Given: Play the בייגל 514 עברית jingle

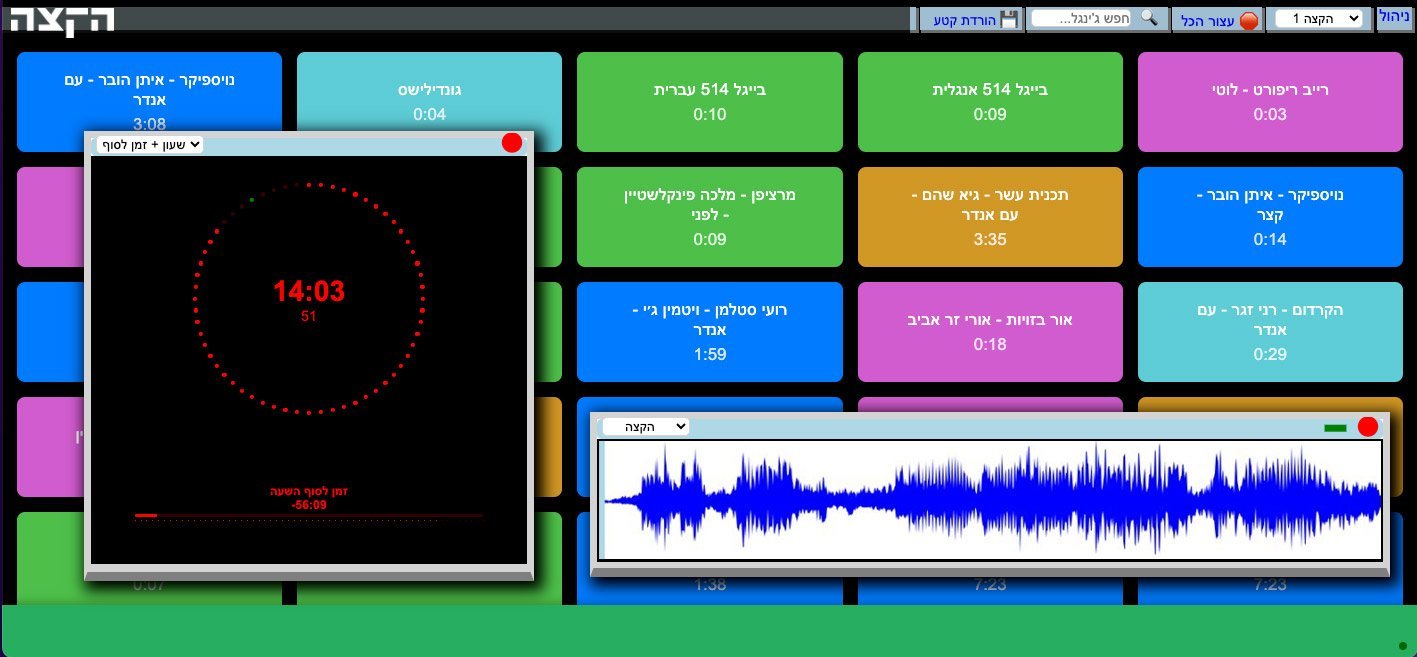Looking at the screenshot, I should coord(710,101).
